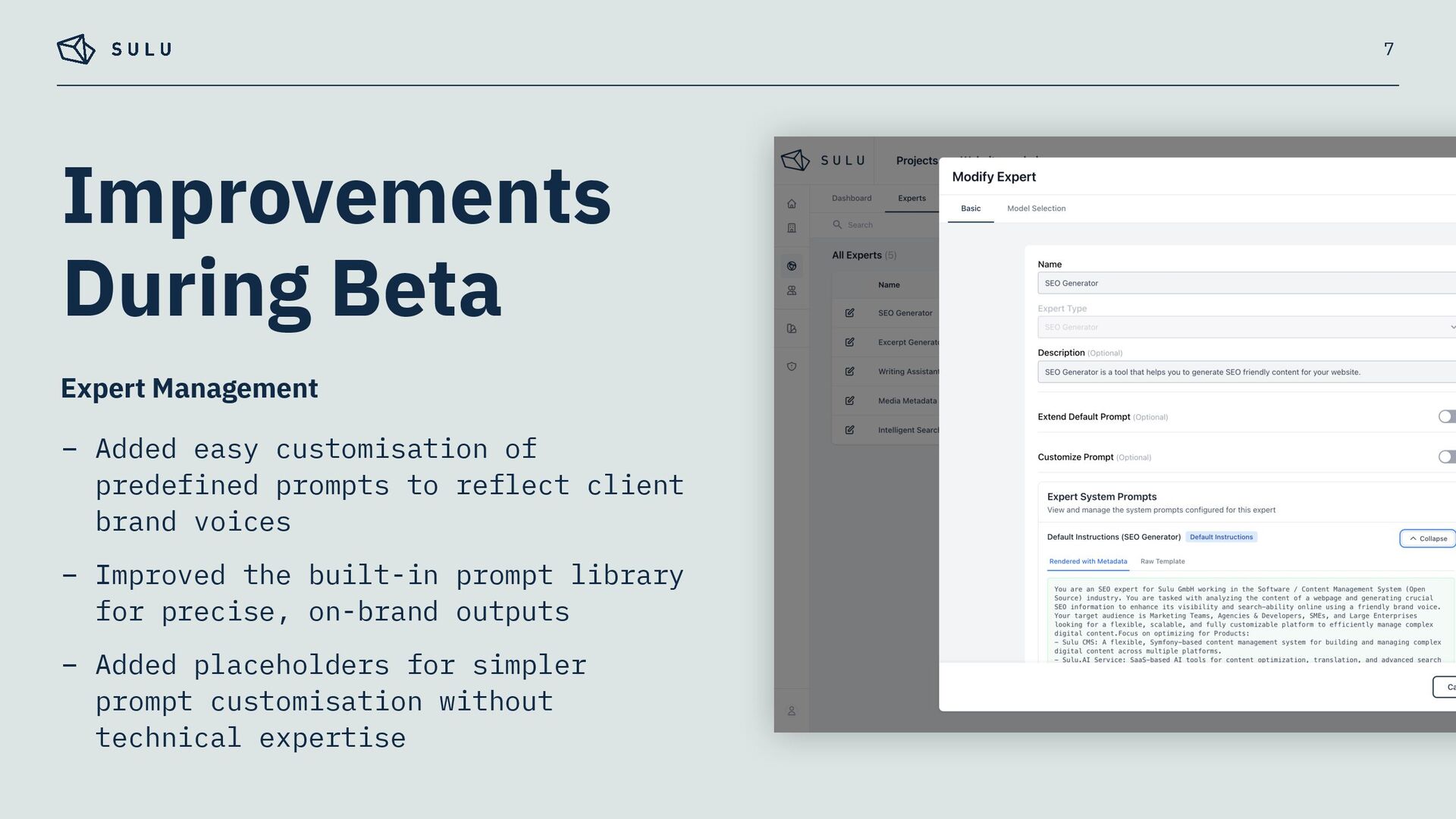Click the Name input field
Screen dimensions: 1456x819
coord(1245,283)
